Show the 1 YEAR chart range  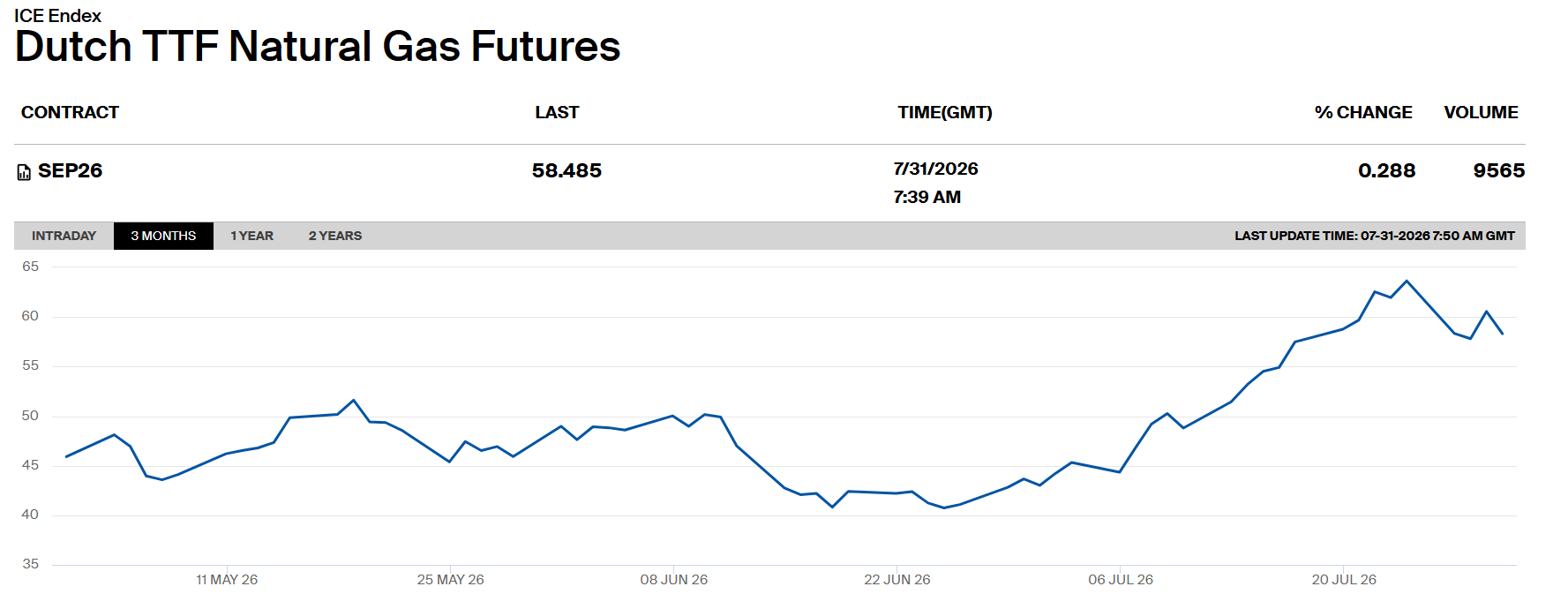coord(251,236)
